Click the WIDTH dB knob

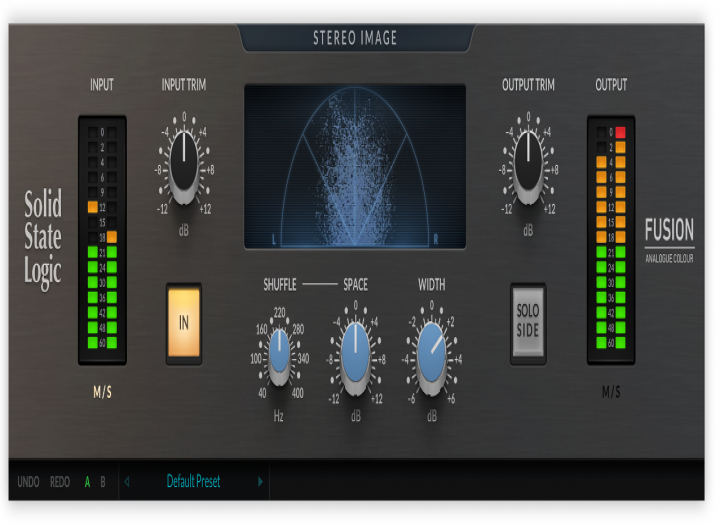431,357
